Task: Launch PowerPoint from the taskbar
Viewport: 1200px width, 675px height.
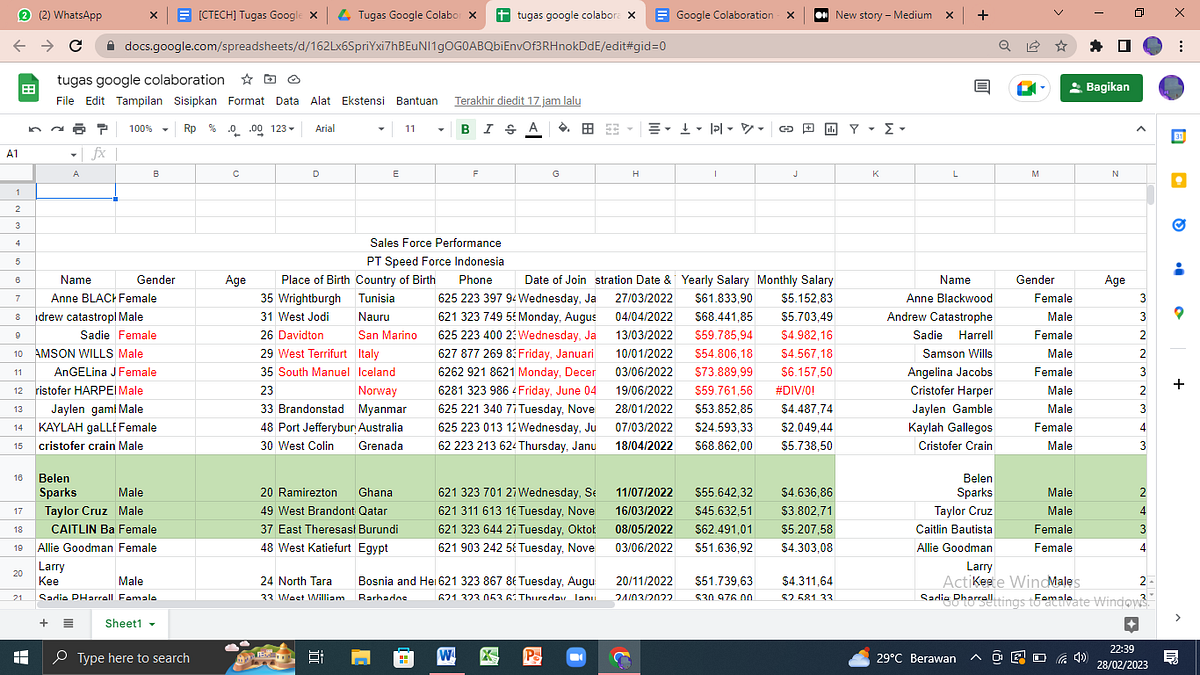Action: click(531, 657)
